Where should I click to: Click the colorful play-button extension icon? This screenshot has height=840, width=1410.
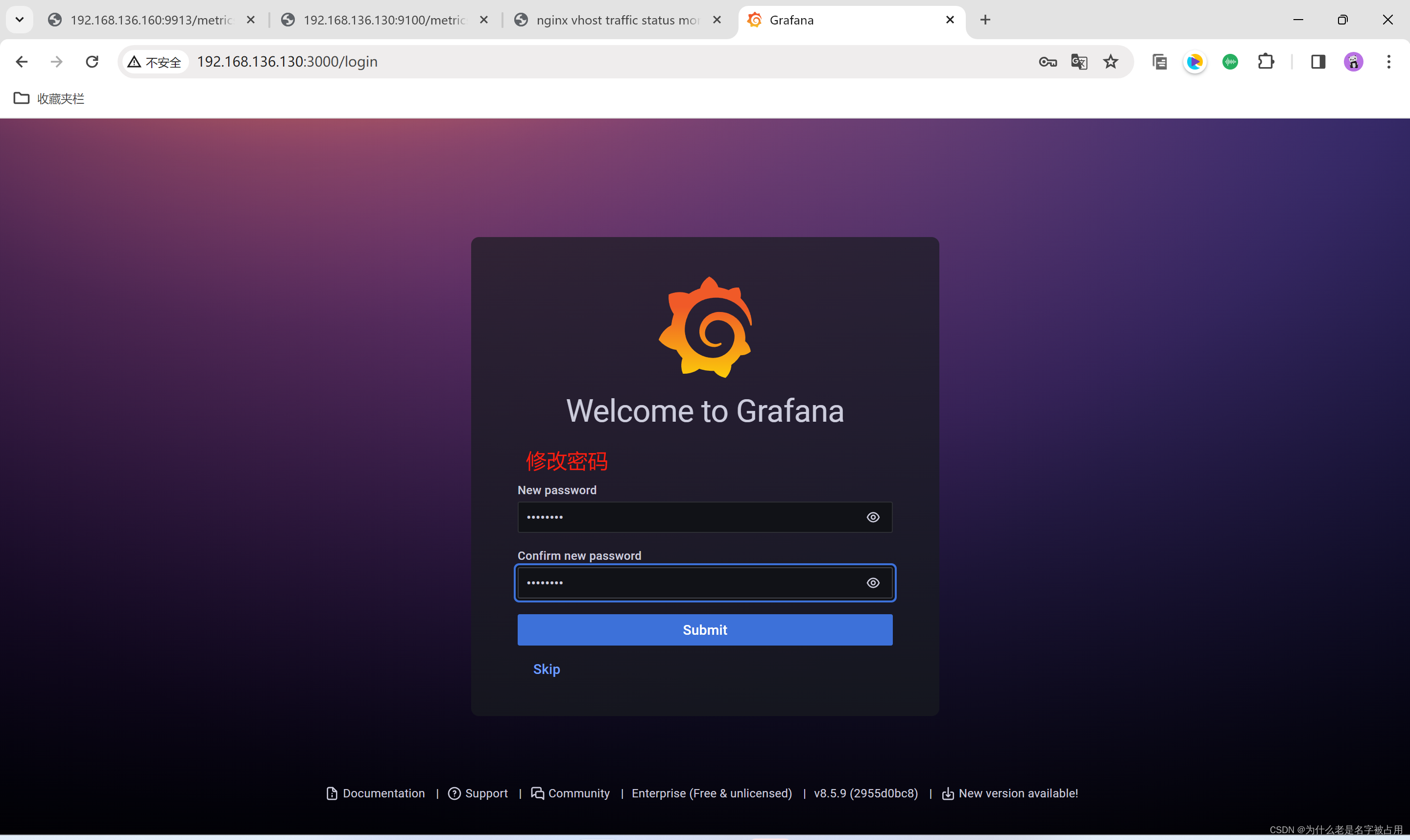1195,62
